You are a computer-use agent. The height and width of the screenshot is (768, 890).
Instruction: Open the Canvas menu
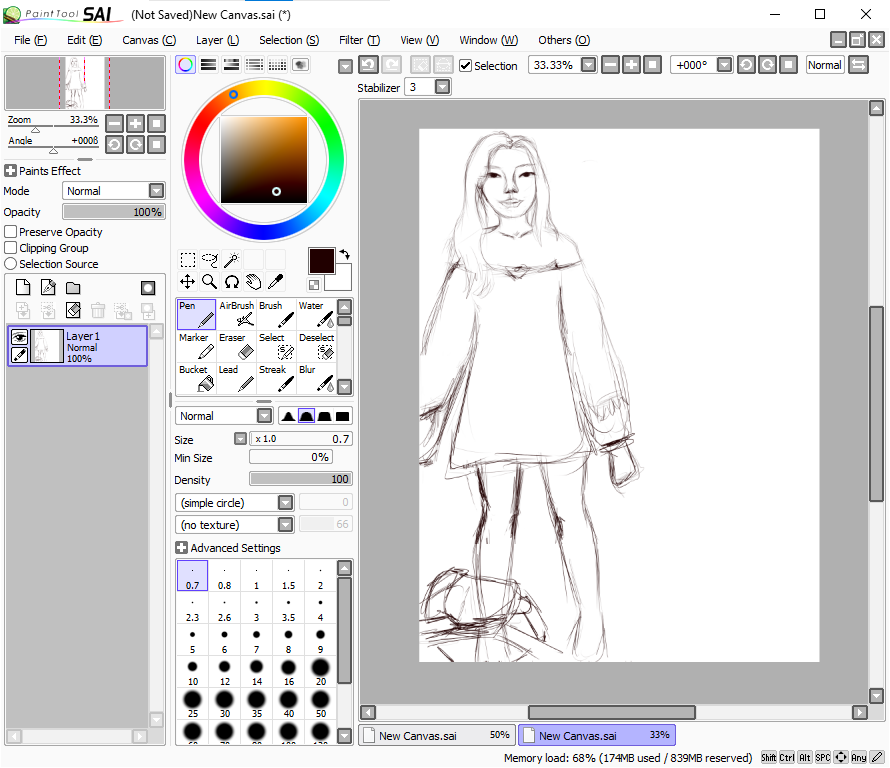point(149,40)
